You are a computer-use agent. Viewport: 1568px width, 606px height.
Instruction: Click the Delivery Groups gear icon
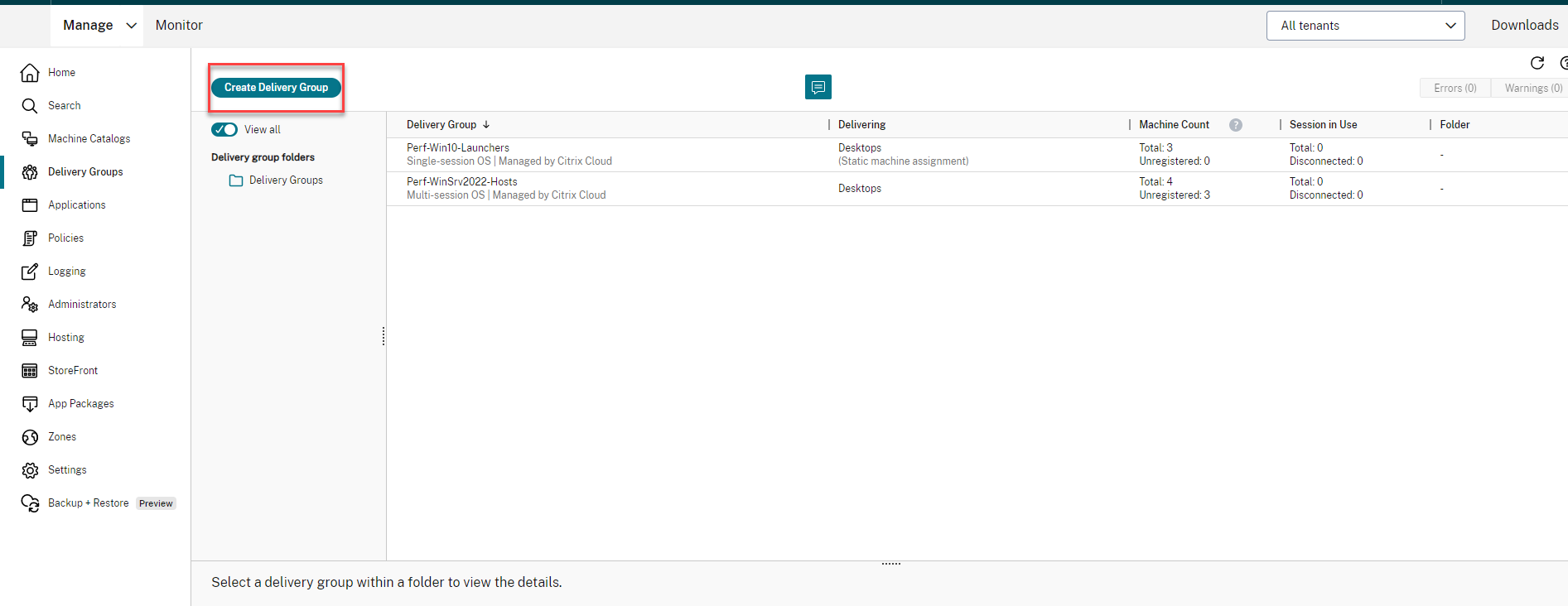coord(30,172)
